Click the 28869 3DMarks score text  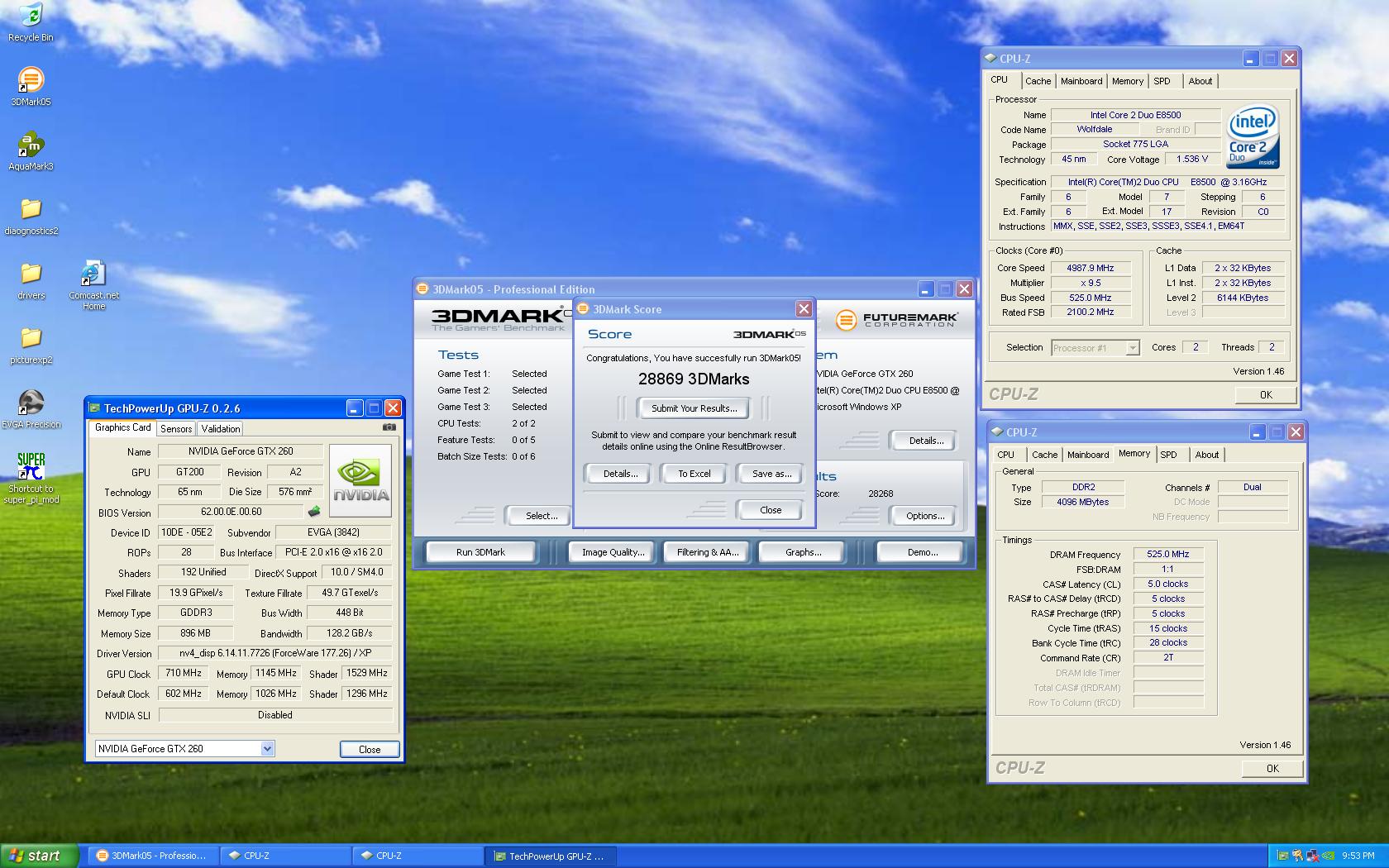(x=694, y=379)
